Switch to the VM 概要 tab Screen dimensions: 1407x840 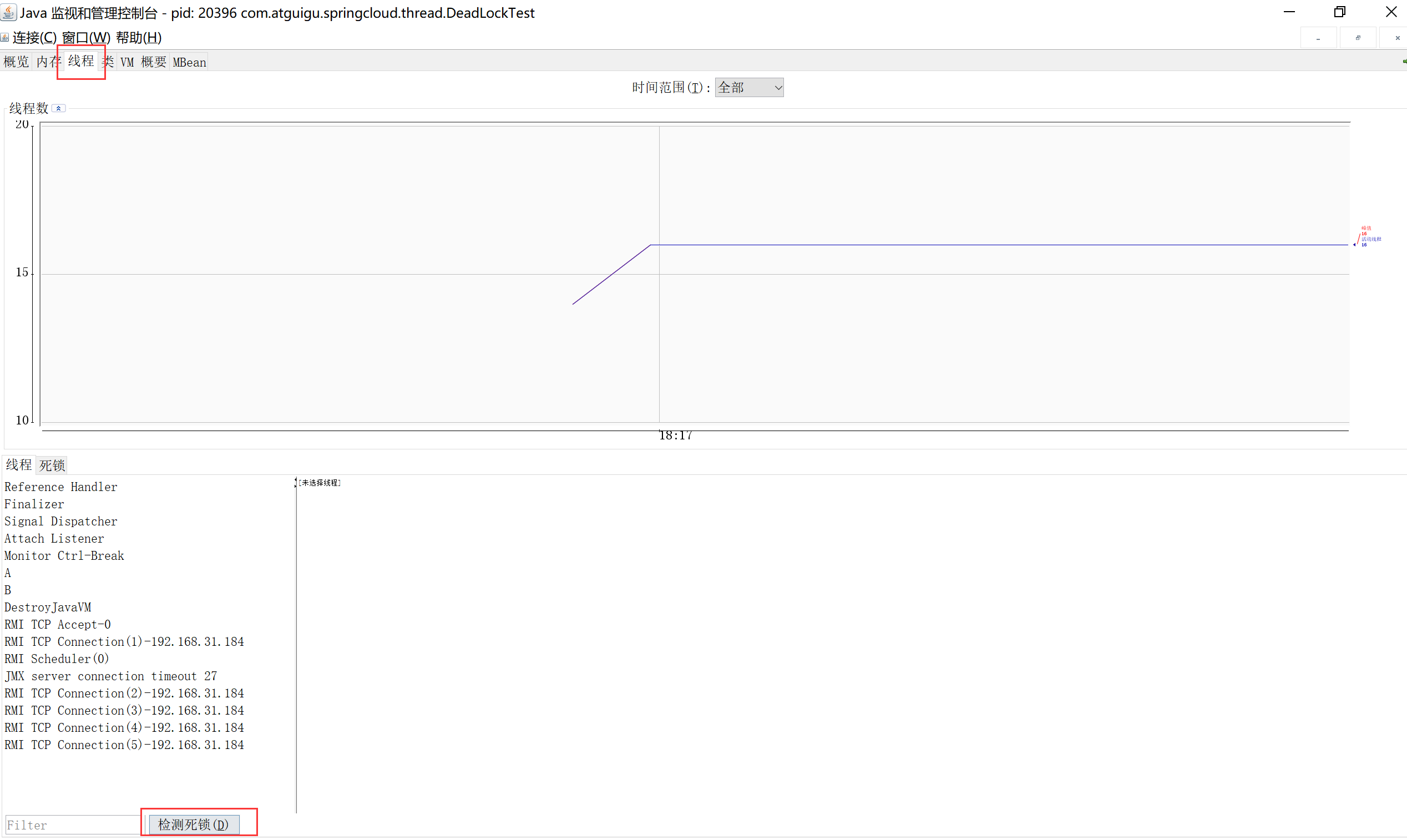(143, 62)
